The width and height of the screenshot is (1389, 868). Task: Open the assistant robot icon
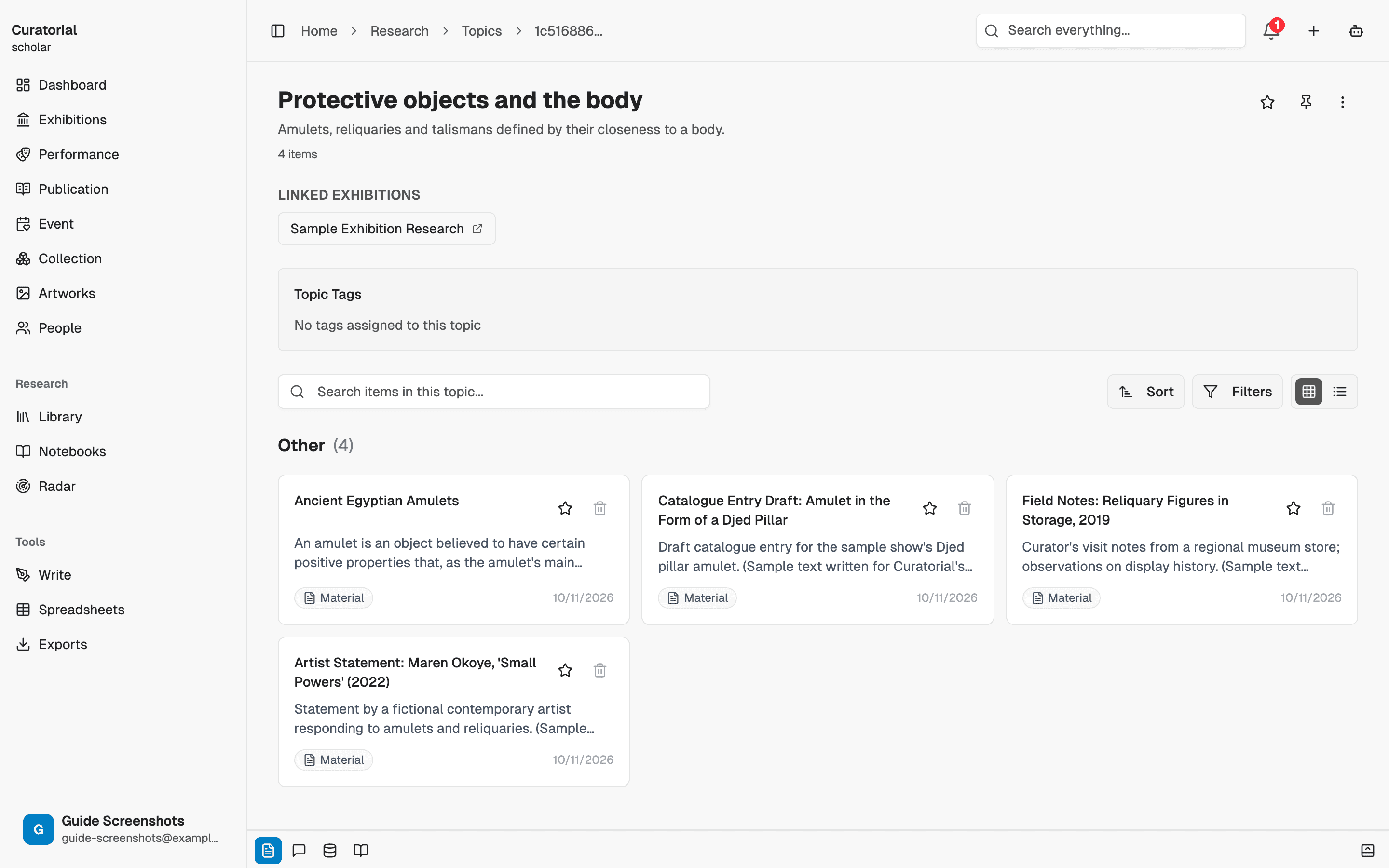1356,31
